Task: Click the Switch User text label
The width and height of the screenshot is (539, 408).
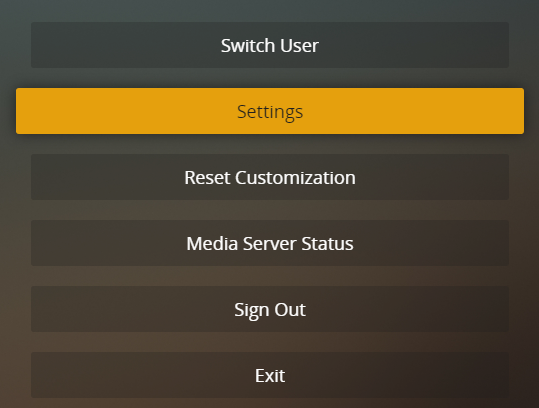Action: tap(270, 45)
